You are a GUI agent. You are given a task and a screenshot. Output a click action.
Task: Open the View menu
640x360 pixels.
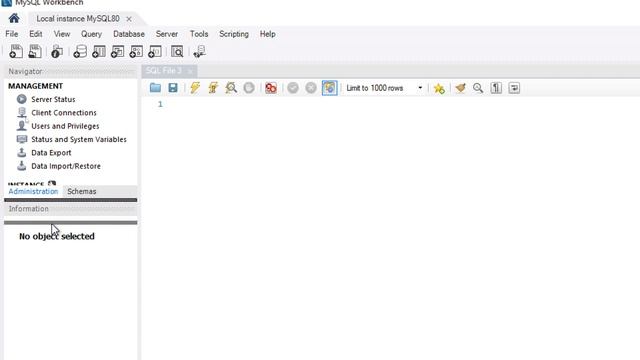(62, 34)
